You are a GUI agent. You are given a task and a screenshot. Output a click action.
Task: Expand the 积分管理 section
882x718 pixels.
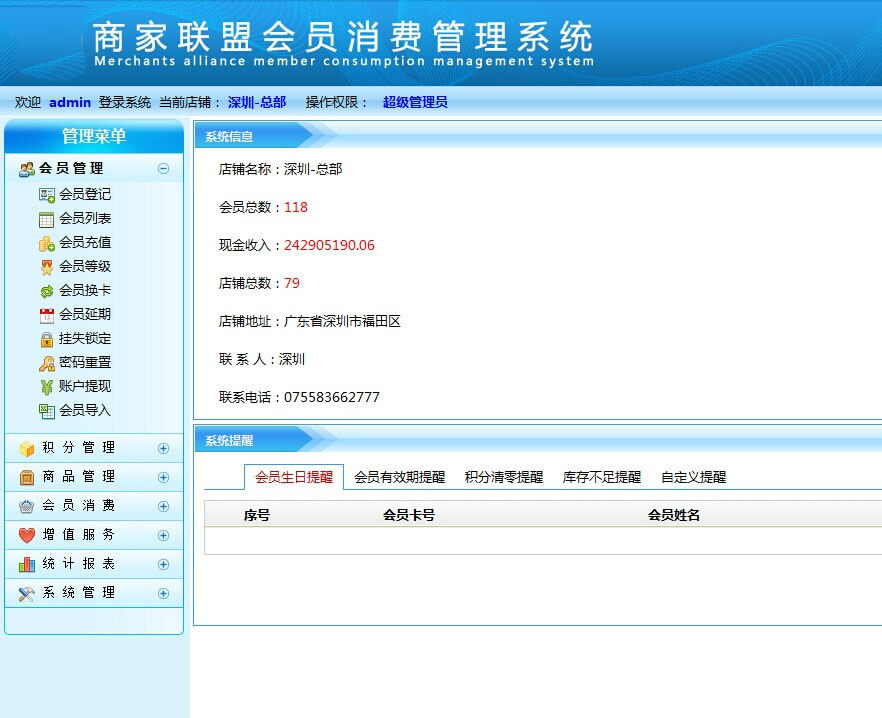[x=164, y=448]
